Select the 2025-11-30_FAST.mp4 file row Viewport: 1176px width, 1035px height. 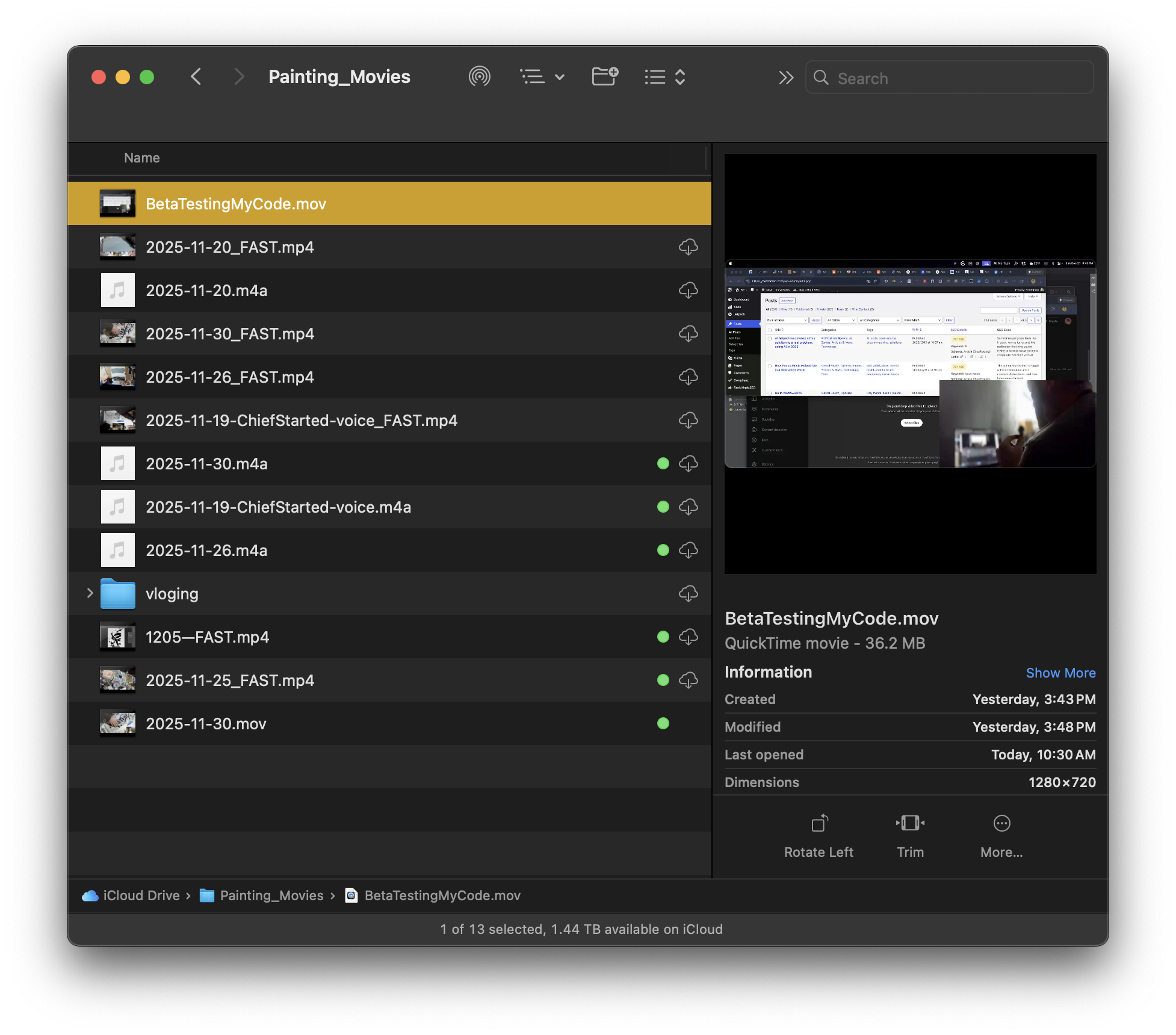coord(389,333)
